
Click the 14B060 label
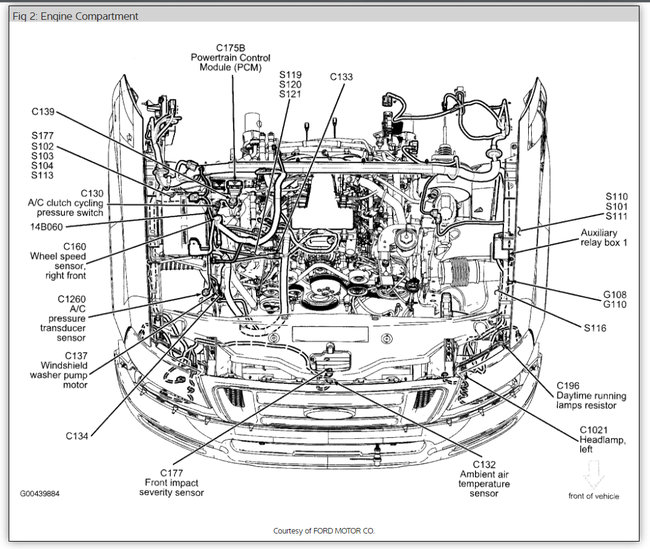point(46,227)
